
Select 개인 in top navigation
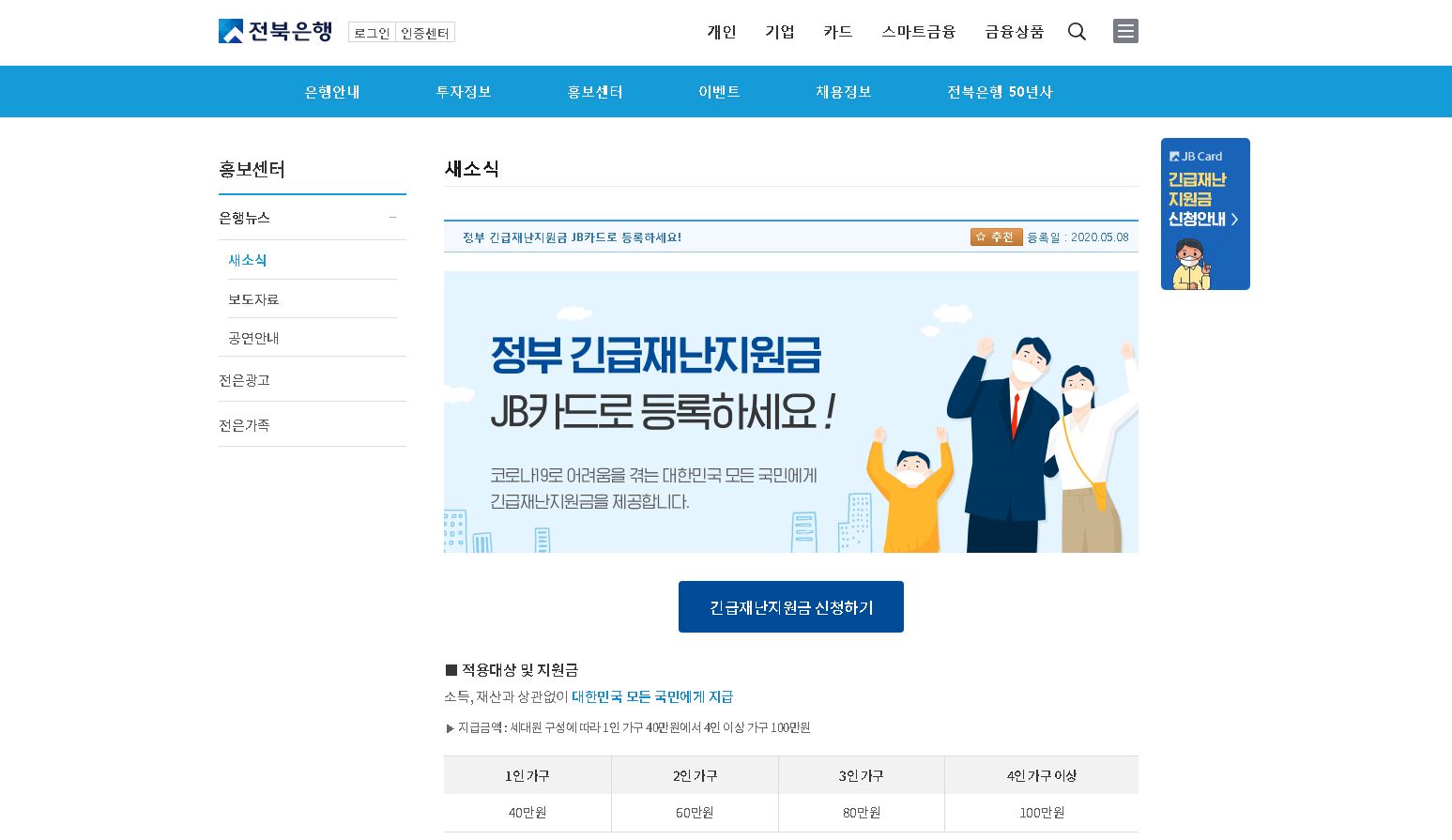pos(722,32)
